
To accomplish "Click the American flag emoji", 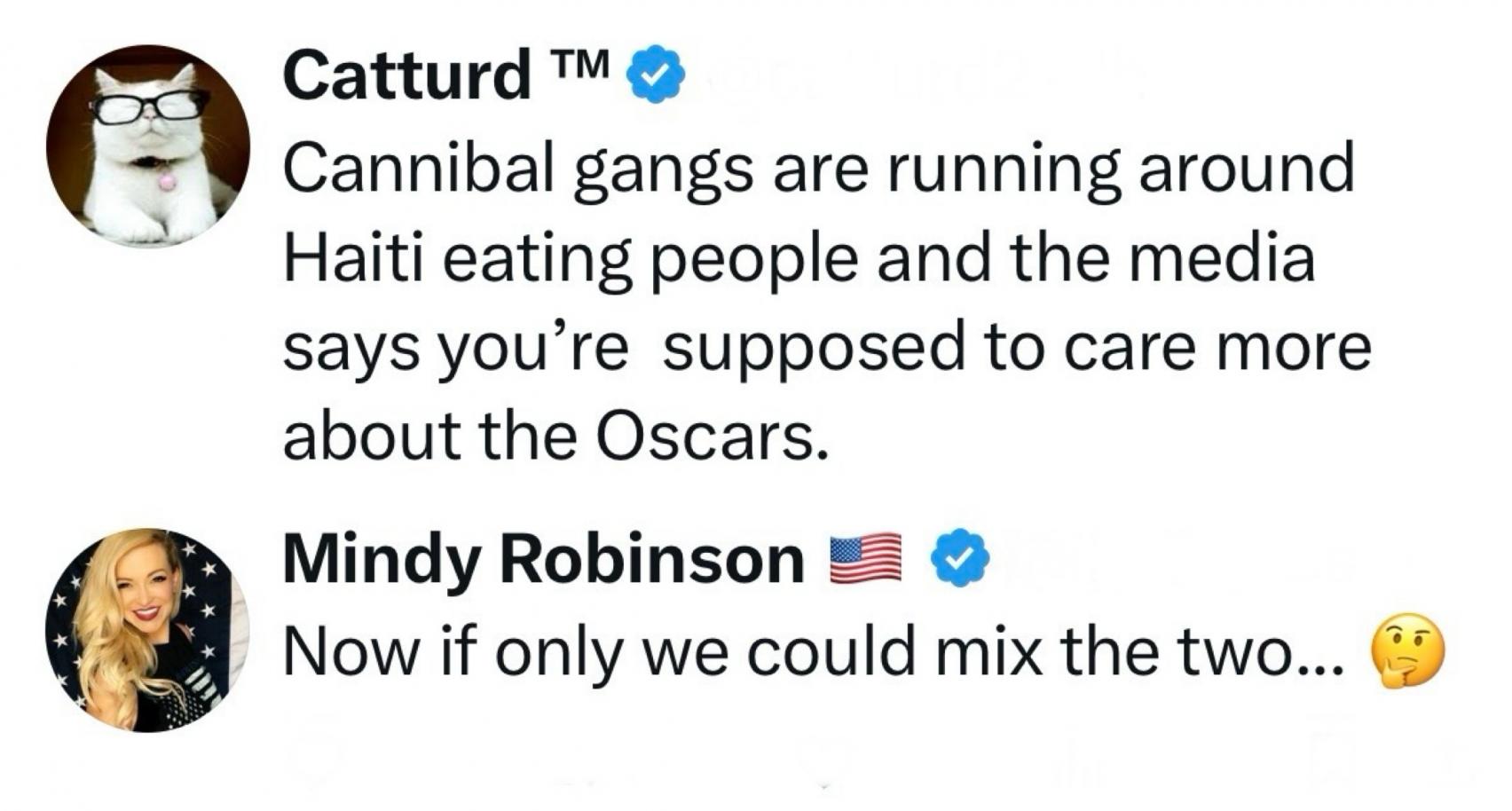I will [x=865, y=559].
